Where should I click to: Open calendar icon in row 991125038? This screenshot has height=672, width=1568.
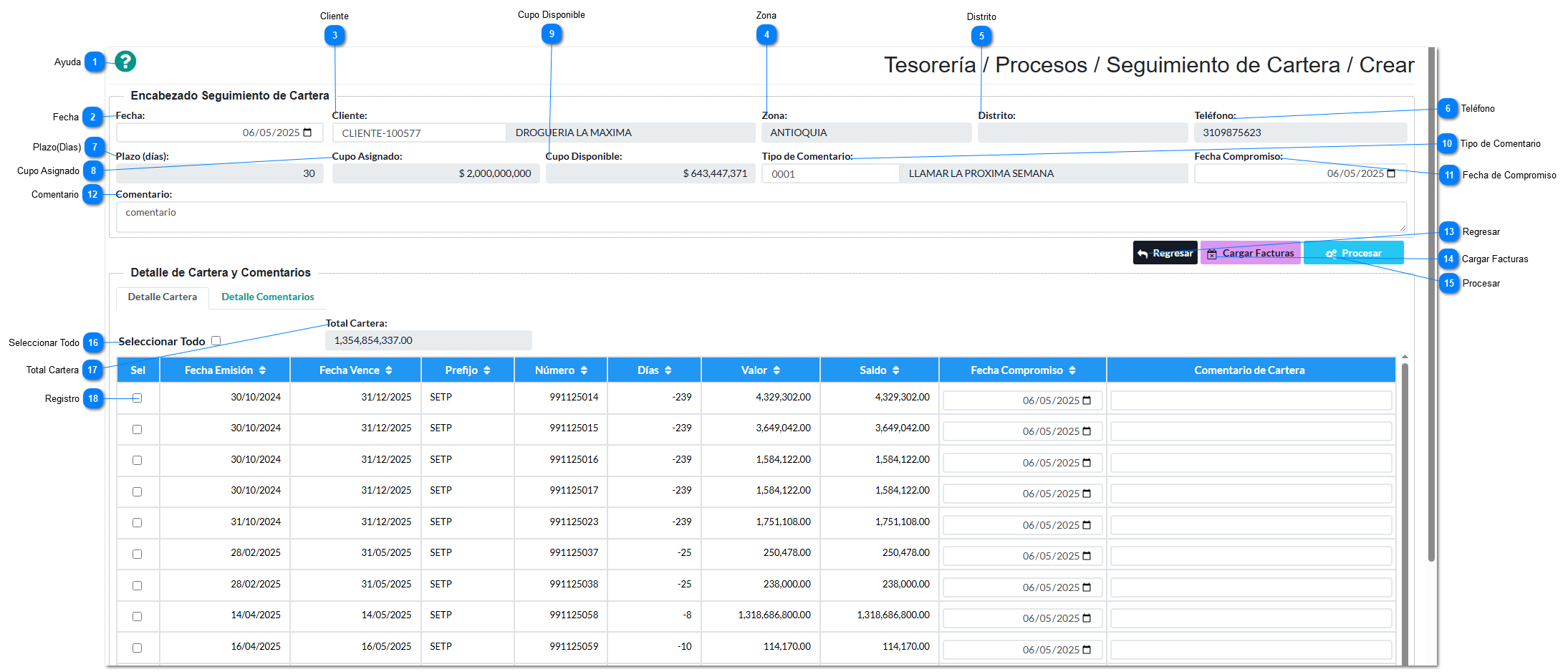[1087, 587]
